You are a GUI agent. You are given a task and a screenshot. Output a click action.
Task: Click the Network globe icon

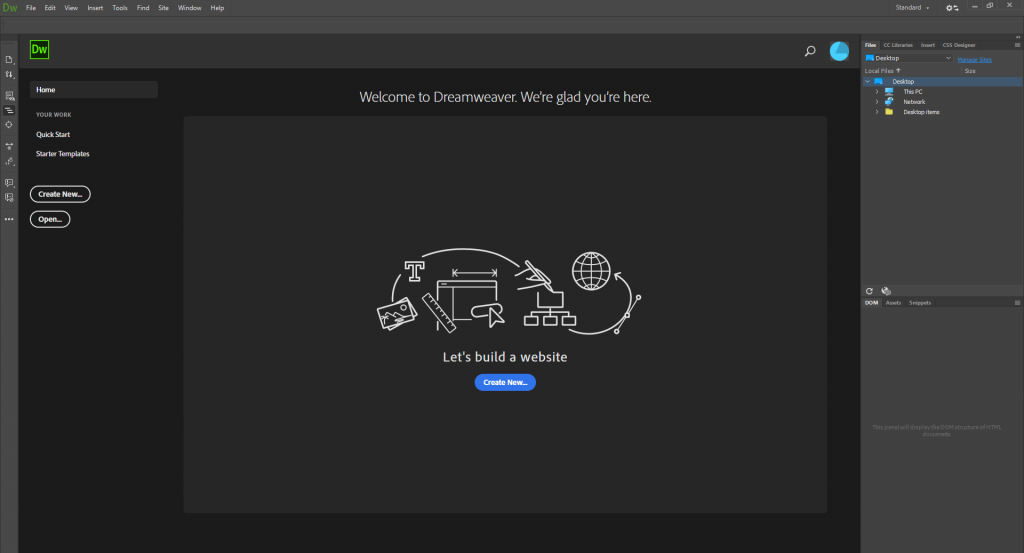point(889,102)
